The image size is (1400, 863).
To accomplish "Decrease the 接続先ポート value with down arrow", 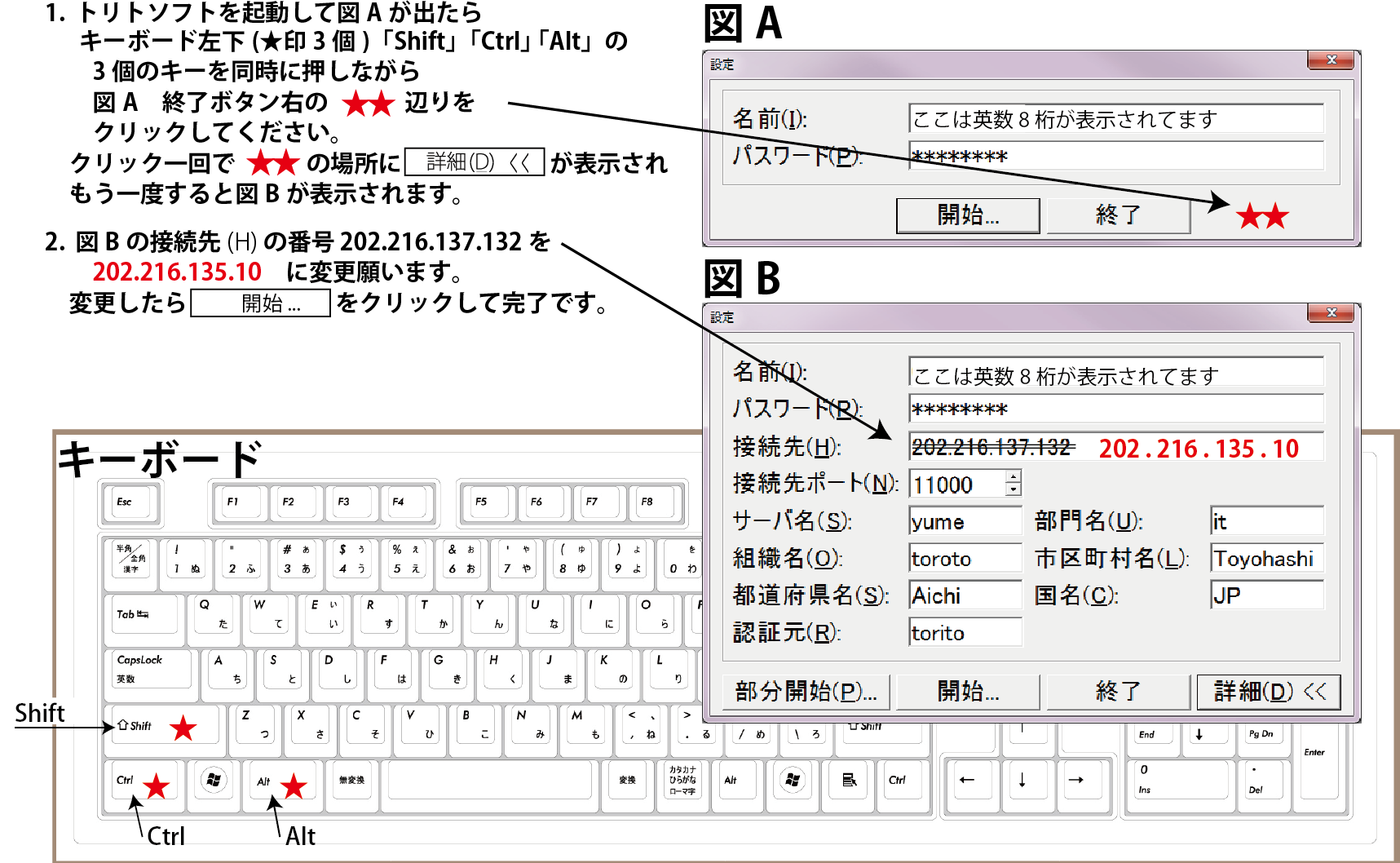I will click(1013, 490).
